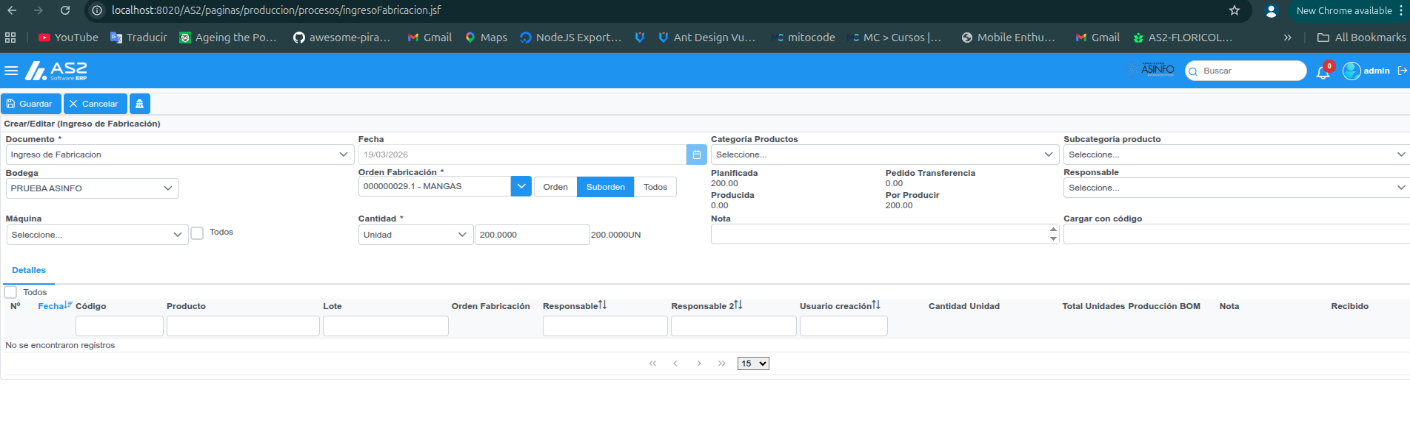Open the Fecha calendar picker icon
Screen dimensions: 1410x440
click(696, 155)
